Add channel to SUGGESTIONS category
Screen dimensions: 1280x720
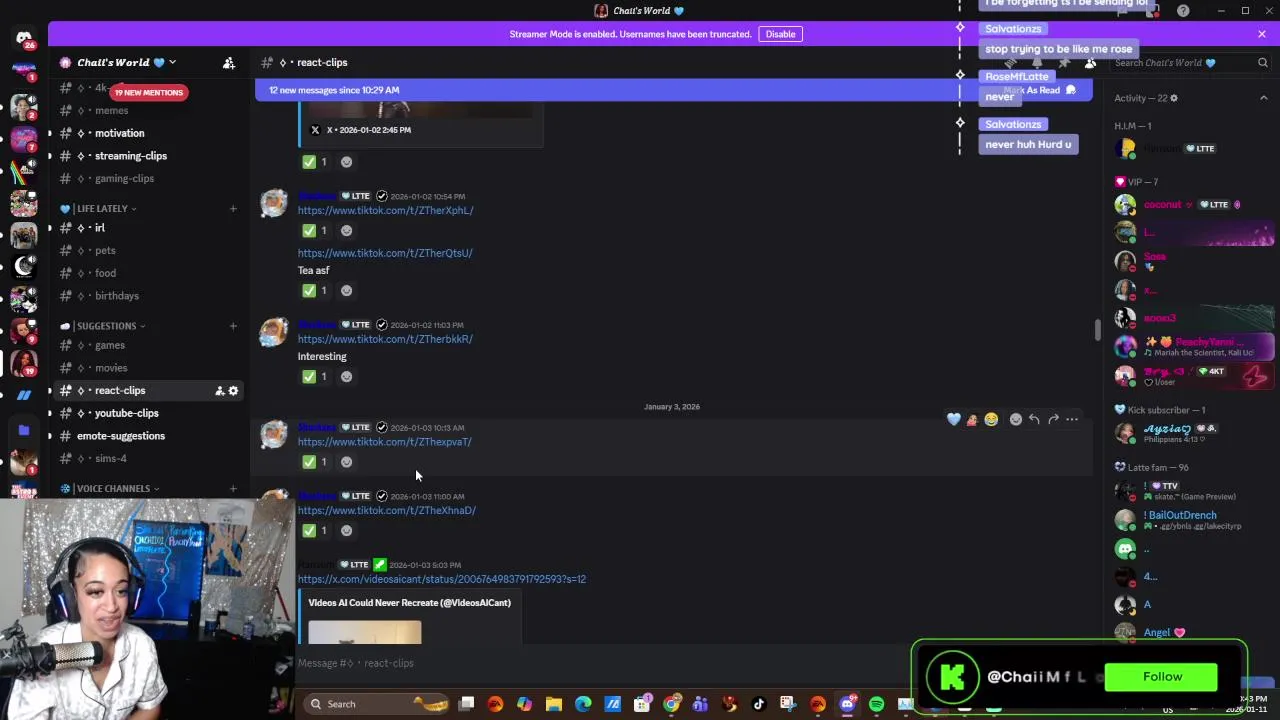click(233, 326)
